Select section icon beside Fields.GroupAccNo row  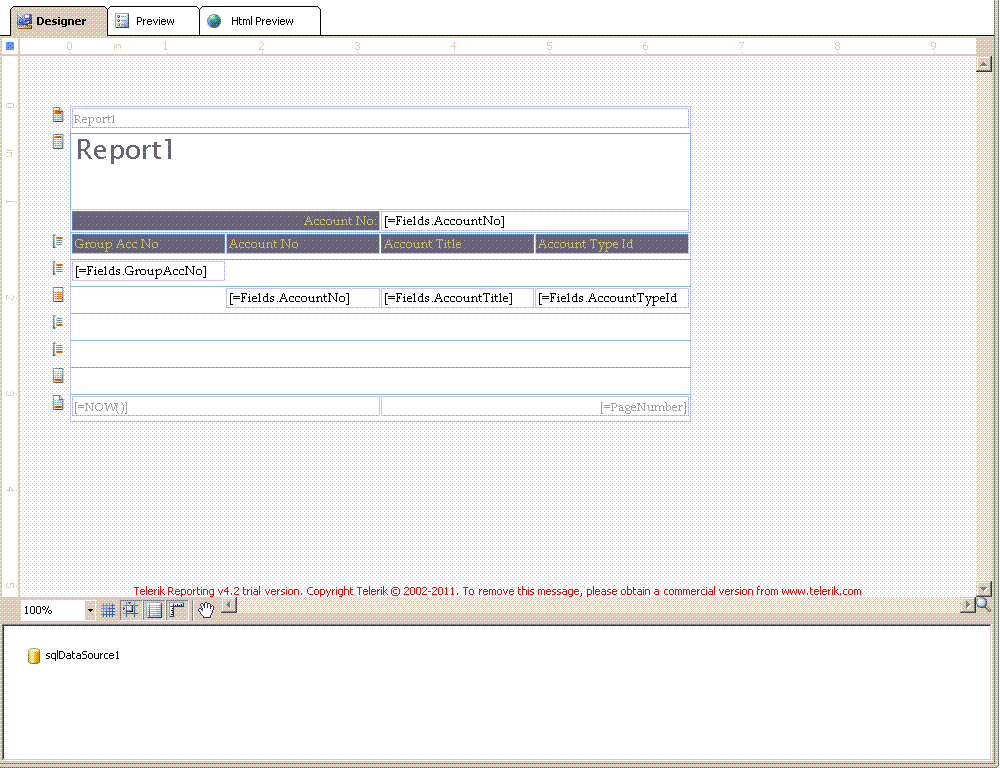[x=58, y=269]
